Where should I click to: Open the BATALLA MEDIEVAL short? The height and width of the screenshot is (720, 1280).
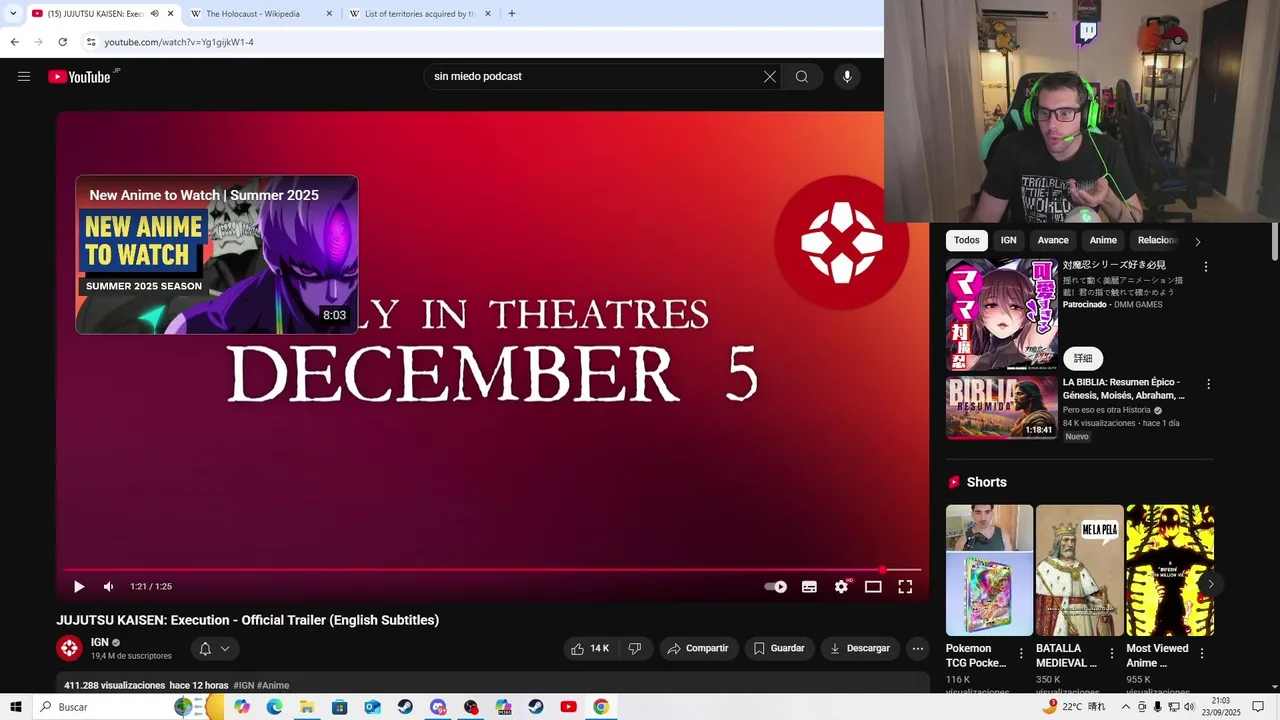coord(1079,570)
